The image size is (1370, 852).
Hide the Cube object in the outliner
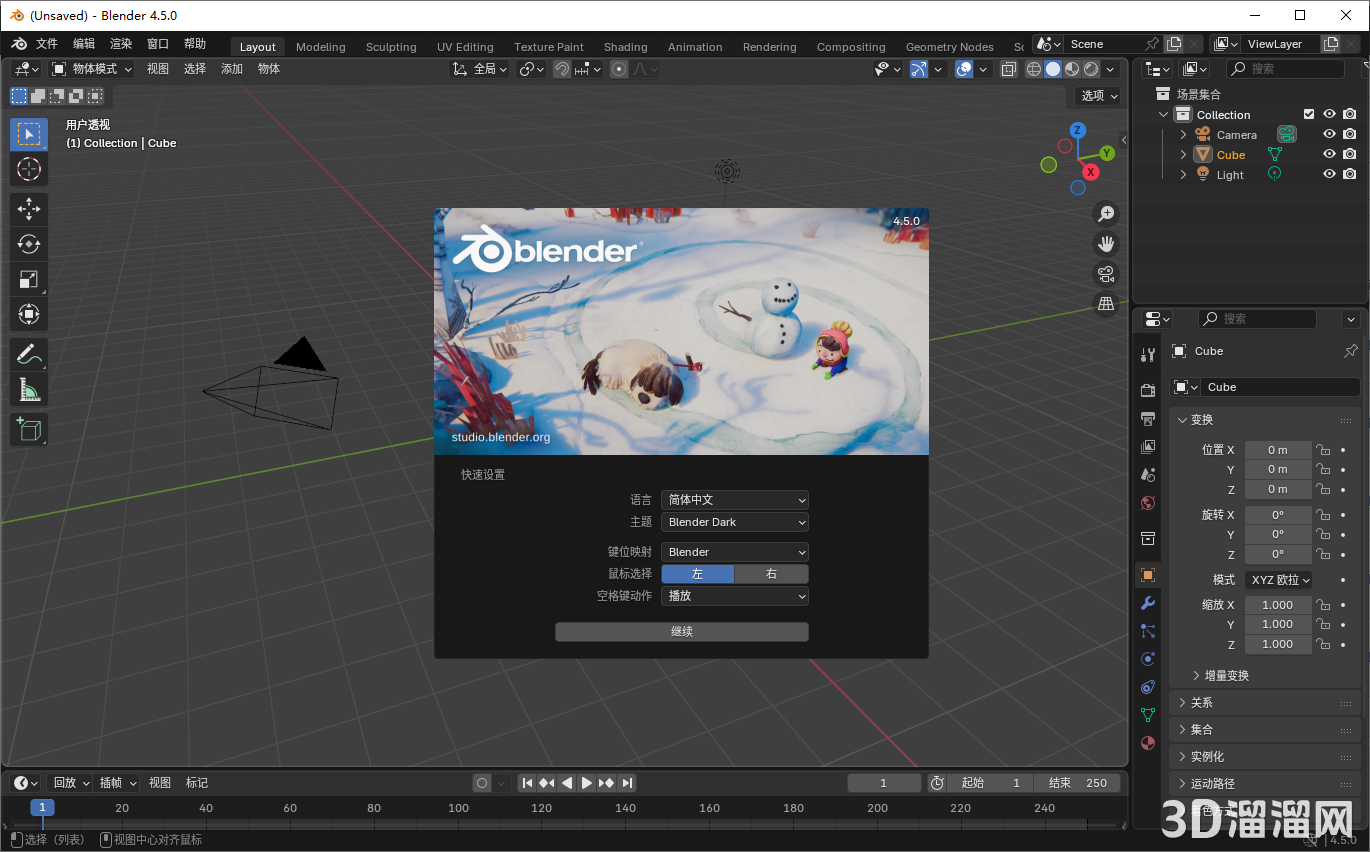tap(1329, 153)
